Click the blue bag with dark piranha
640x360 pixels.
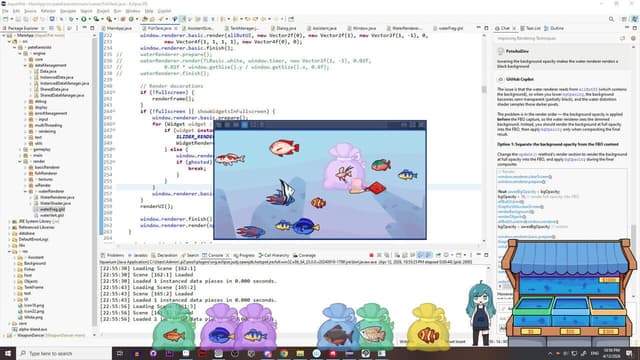point(338,328)
